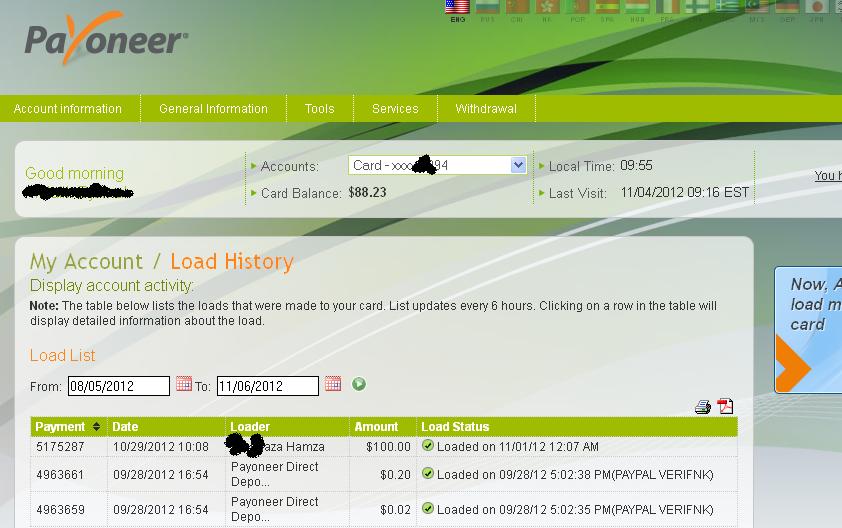This screenshot has height=528, width=842.
Task: Click the Local Time 09:55 value
Action: (x=636, y=165)
